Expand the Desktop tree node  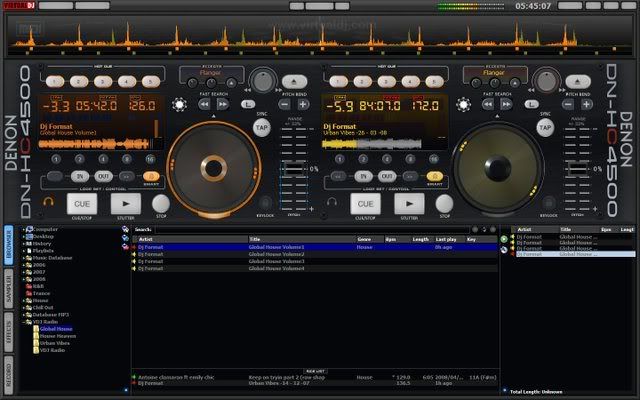tap(24, 237)
